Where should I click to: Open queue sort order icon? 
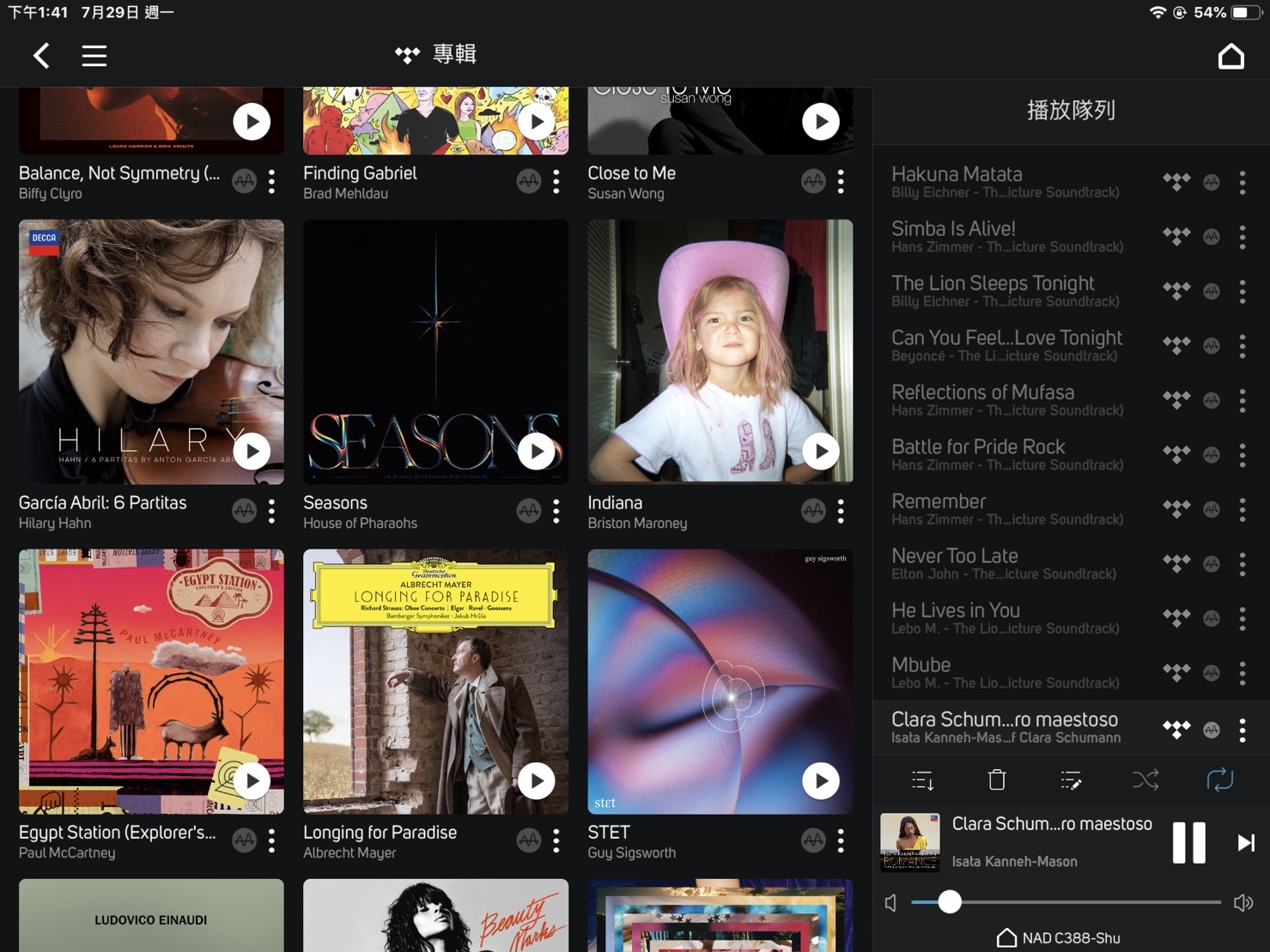point(923,780)
